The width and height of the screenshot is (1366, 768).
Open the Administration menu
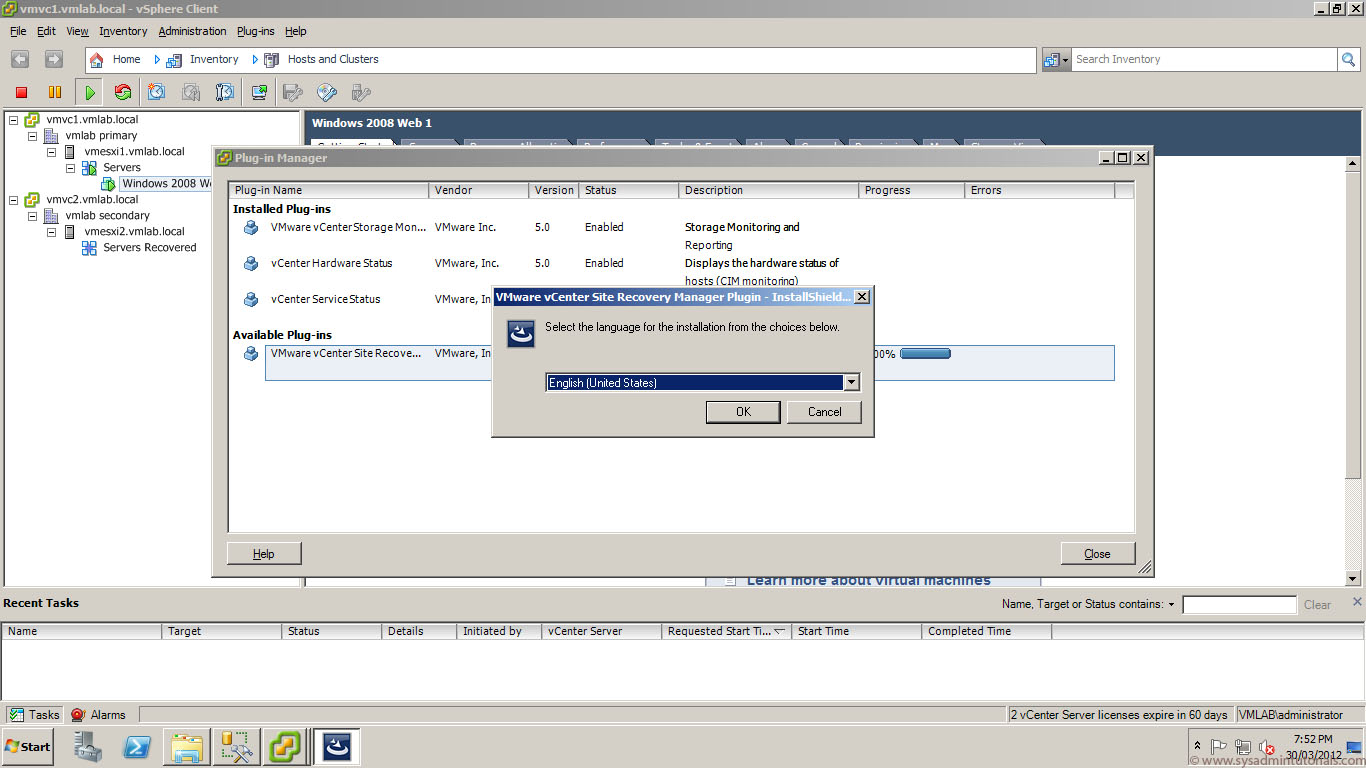click(193, 31)
